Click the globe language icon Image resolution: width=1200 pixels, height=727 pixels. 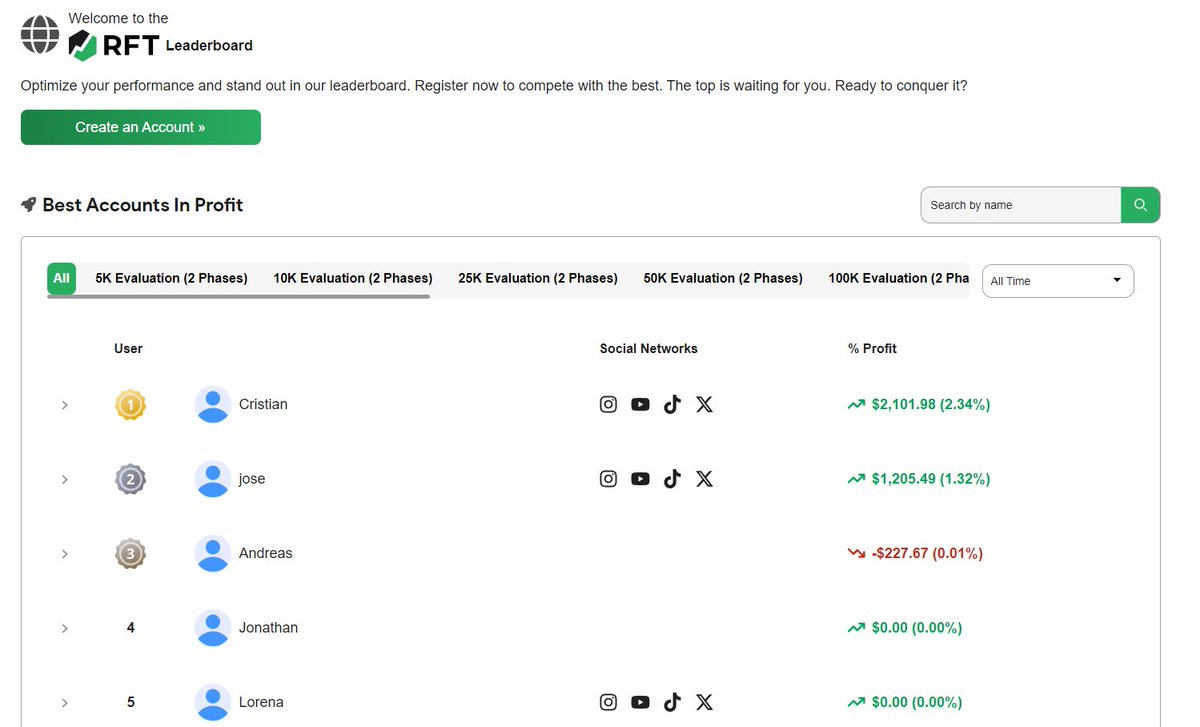40,35
